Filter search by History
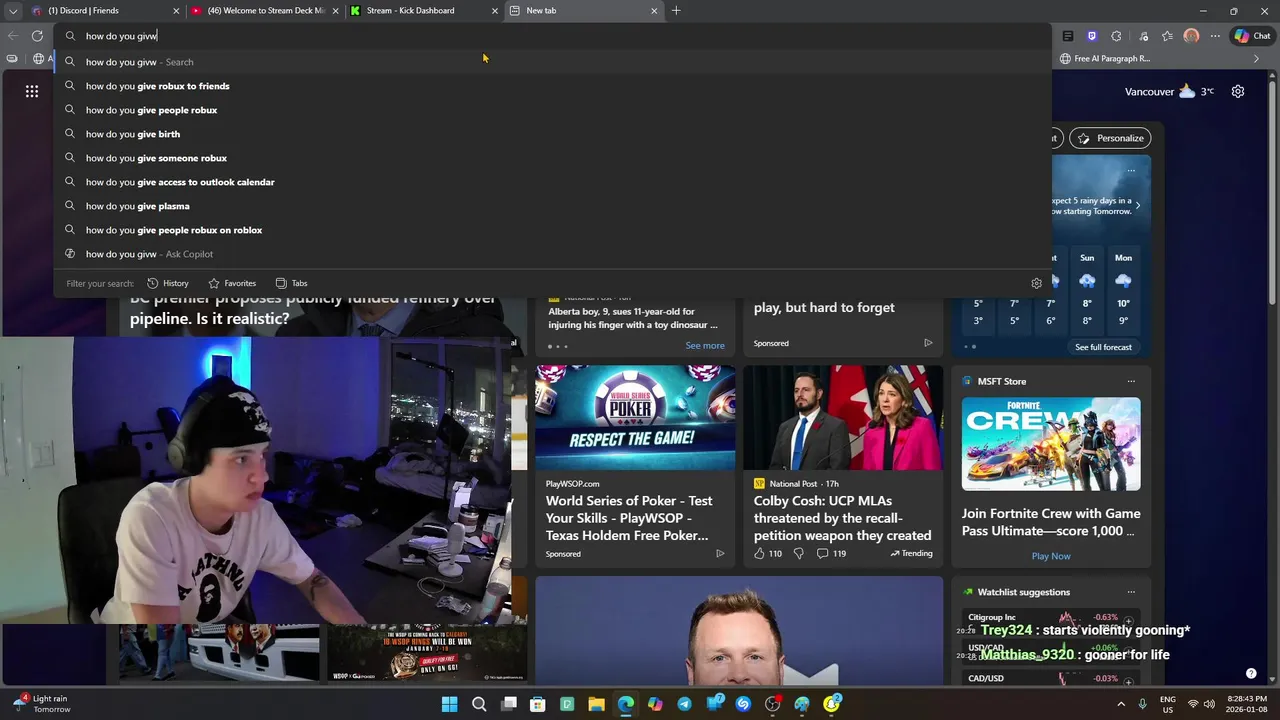 [168, 283]
